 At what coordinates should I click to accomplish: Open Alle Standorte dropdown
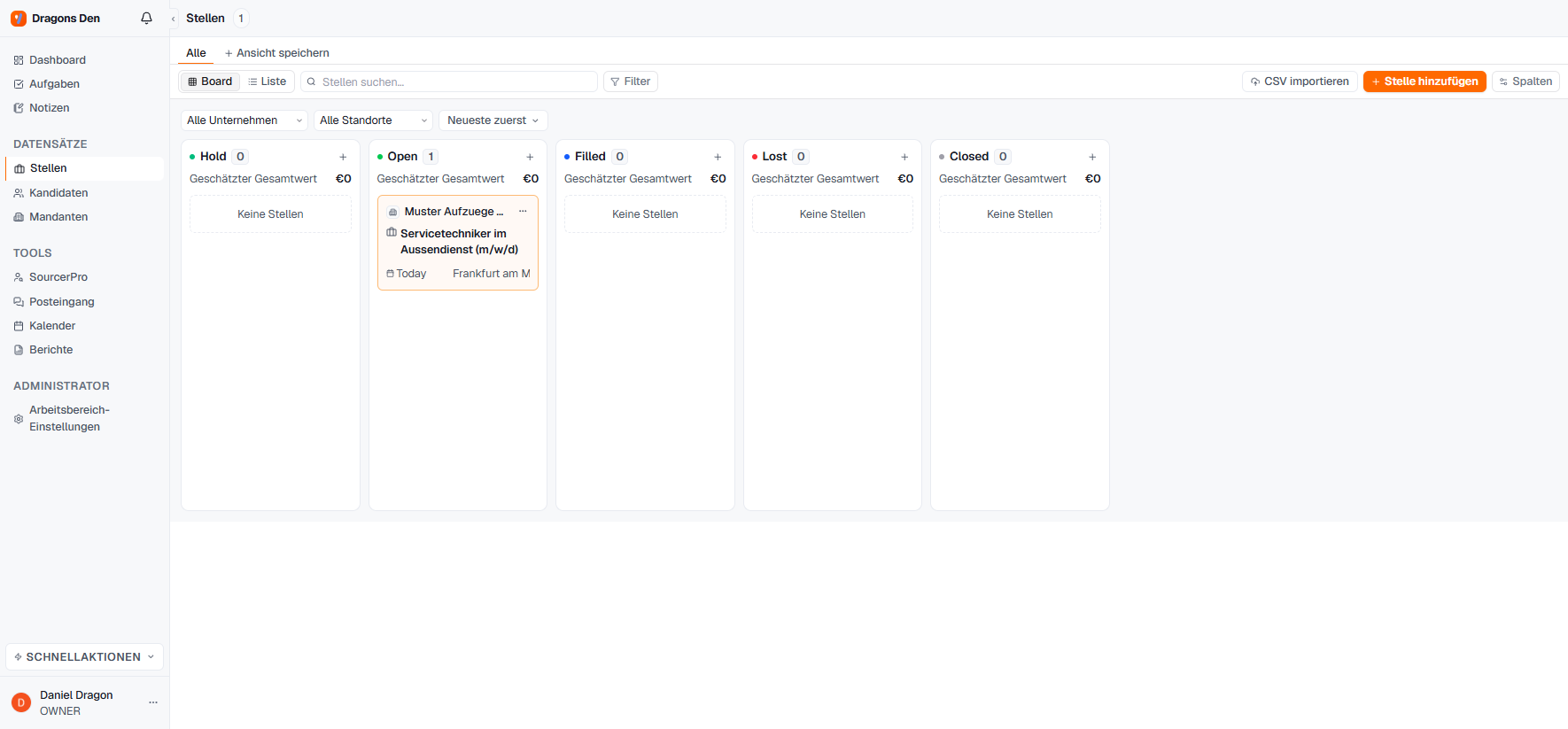[373, 120]
